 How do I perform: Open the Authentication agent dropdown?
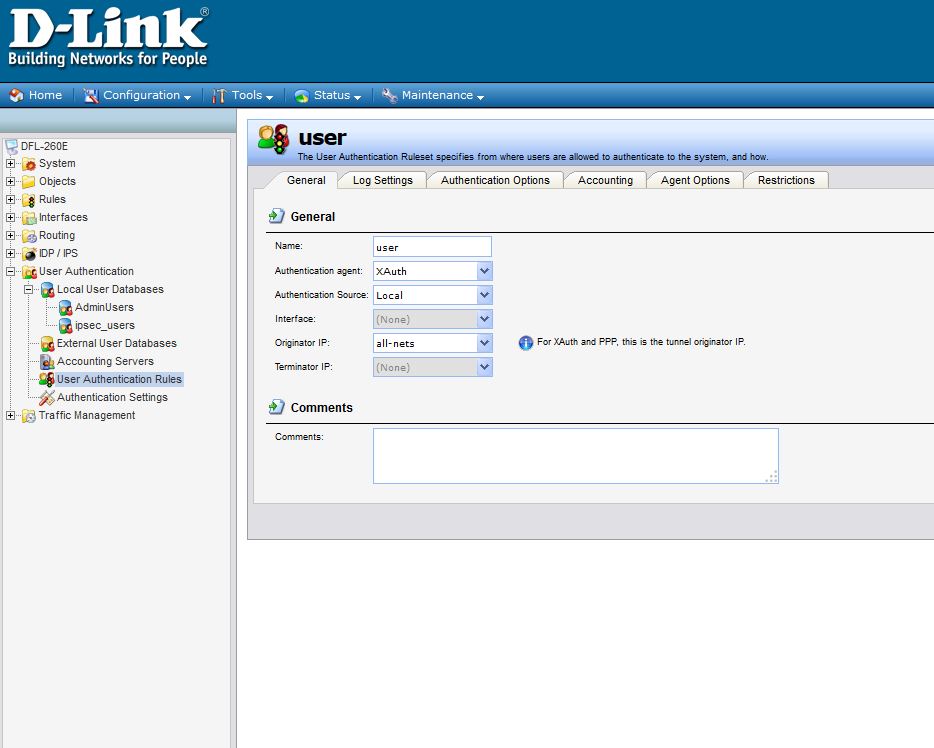(x=484, y=271)
